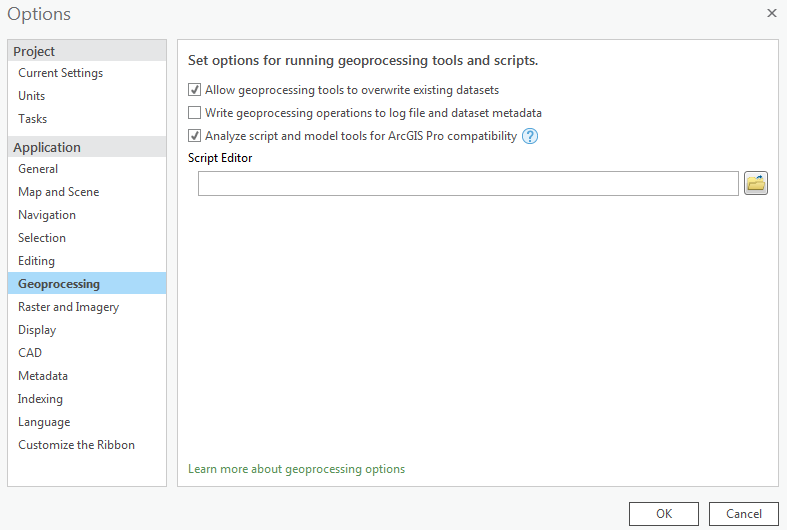Switch to Navigation options

coord(47,215)
